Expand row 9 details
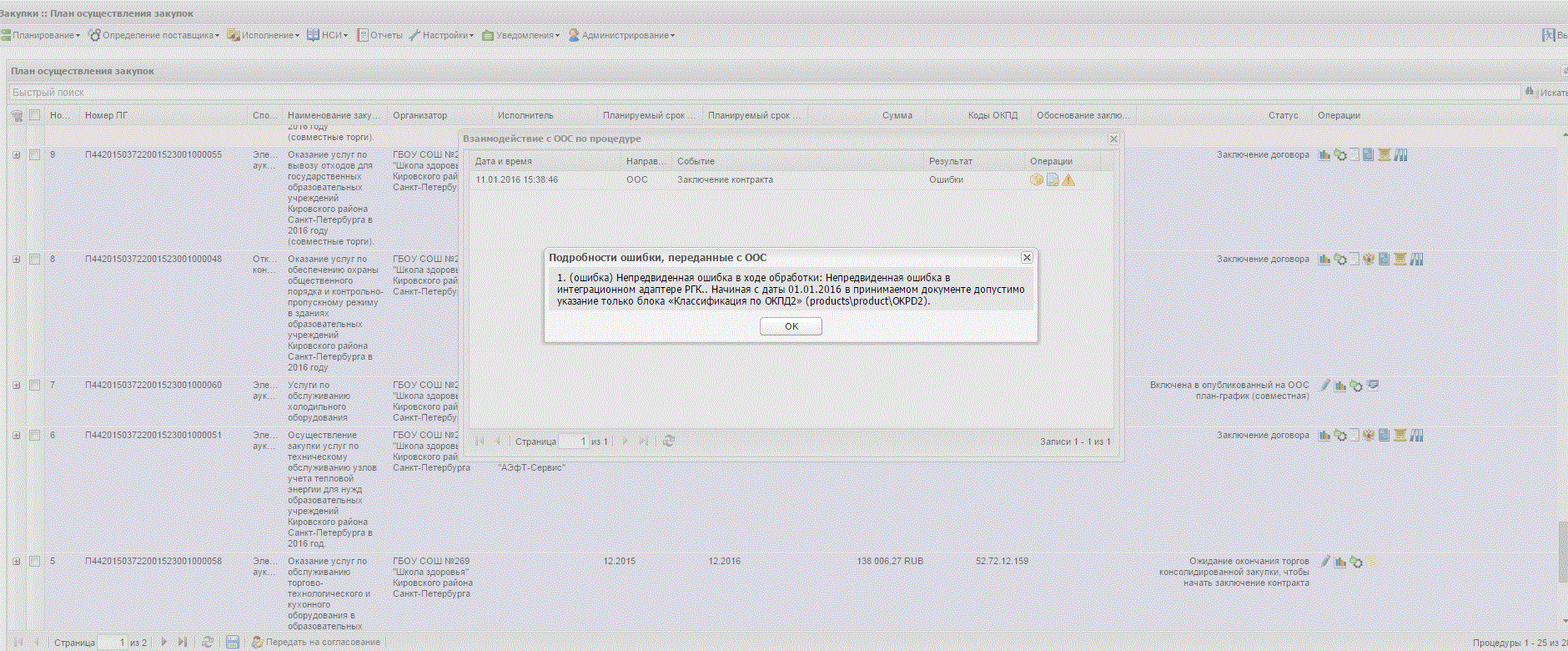 click(16, 154)
